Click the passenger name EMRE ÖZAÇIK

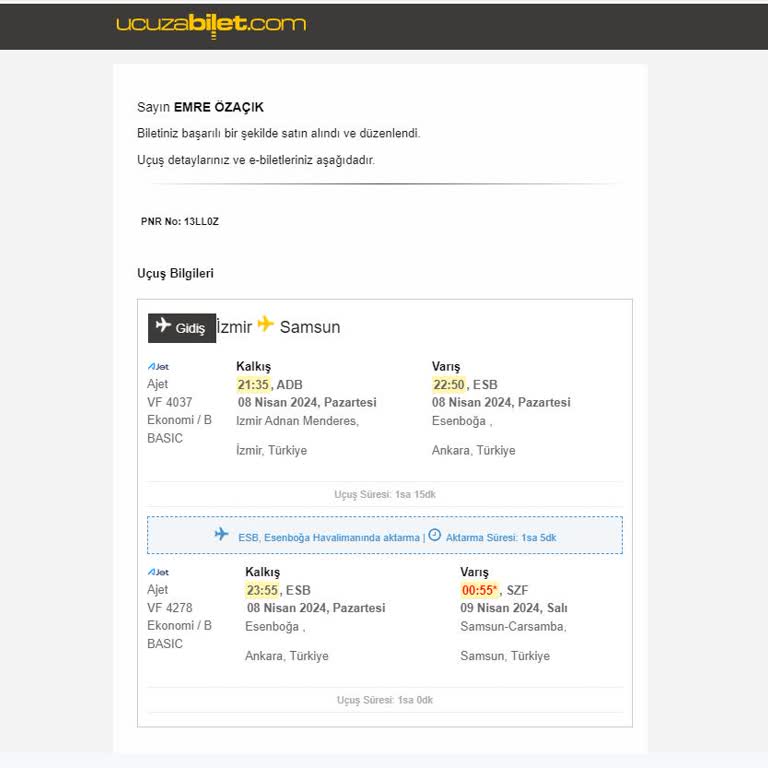[219, 108]
